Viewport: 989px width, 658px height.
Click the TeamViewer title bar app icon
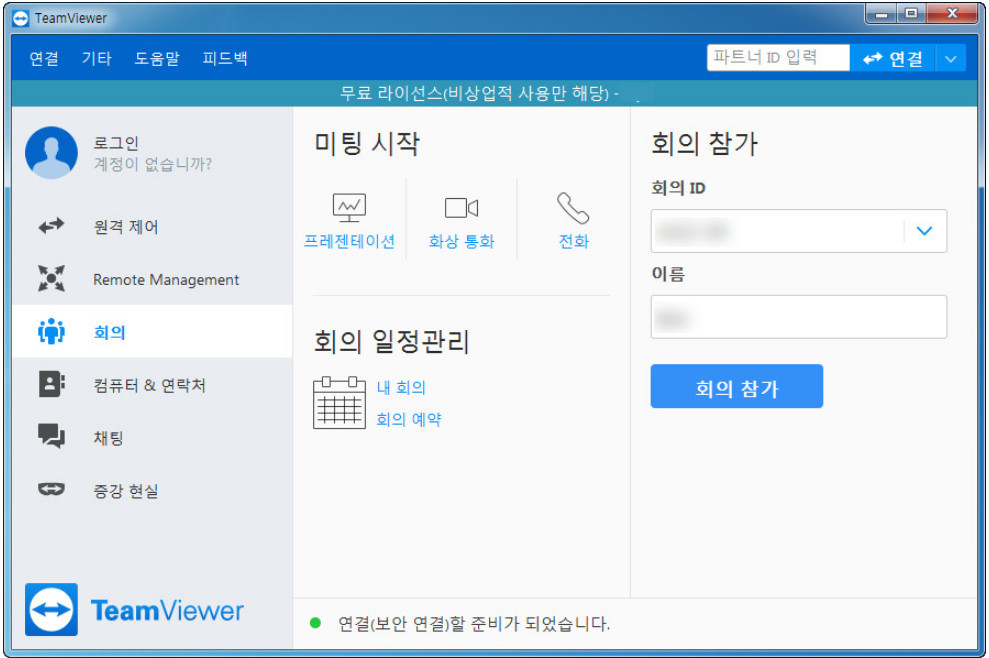(20, 18)
